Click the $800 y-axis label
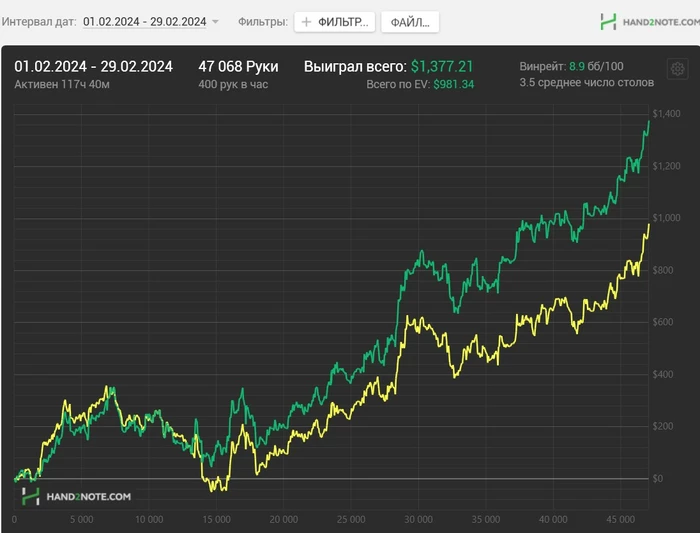Image resolution: width=700 pixels, height=533 pixels. point(662,270)
